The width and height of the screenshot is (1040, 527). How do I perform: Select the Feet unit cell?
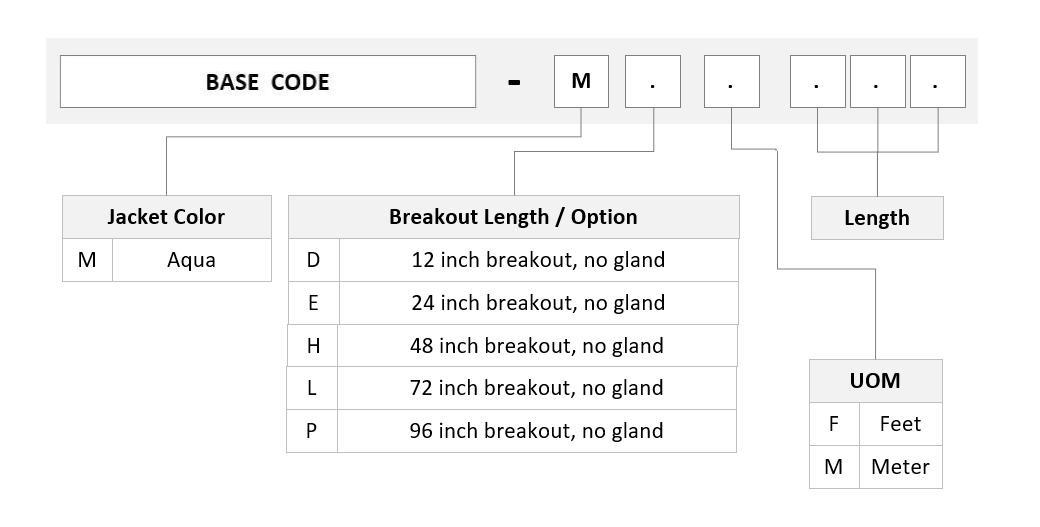(901, 424)
